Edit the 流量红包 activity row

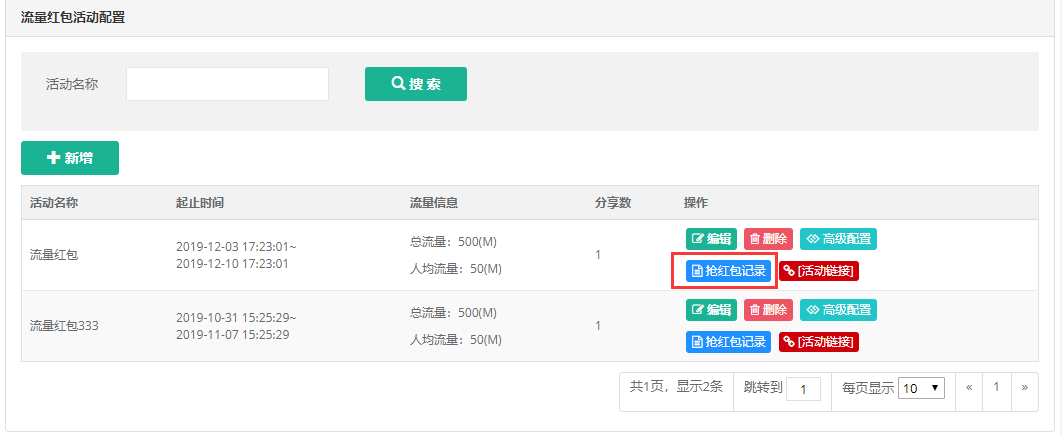point(711,238)
